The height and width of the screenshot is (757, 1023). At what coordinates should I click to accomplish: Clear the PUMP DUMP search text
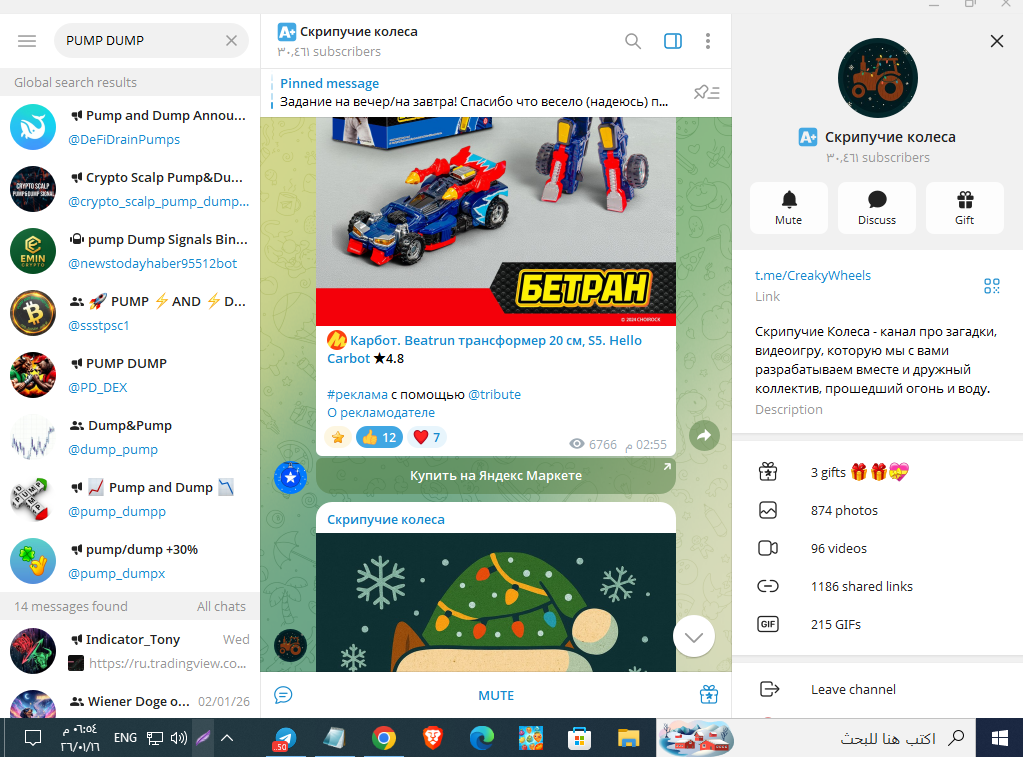[x=231, y=40]
